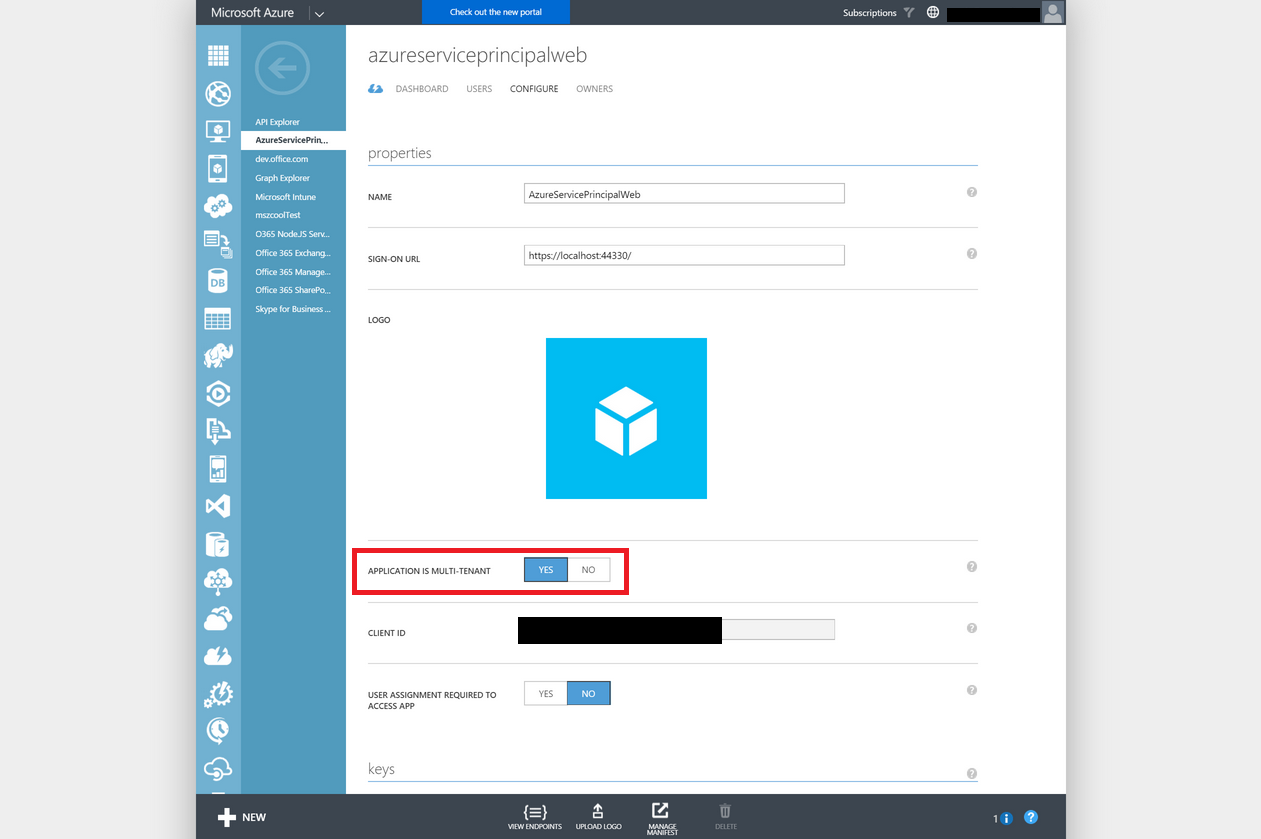Click the help icon next to Sign-On URL
Image resolution: width=1261 pixels, height=839 pixels.
pos(972,254)
